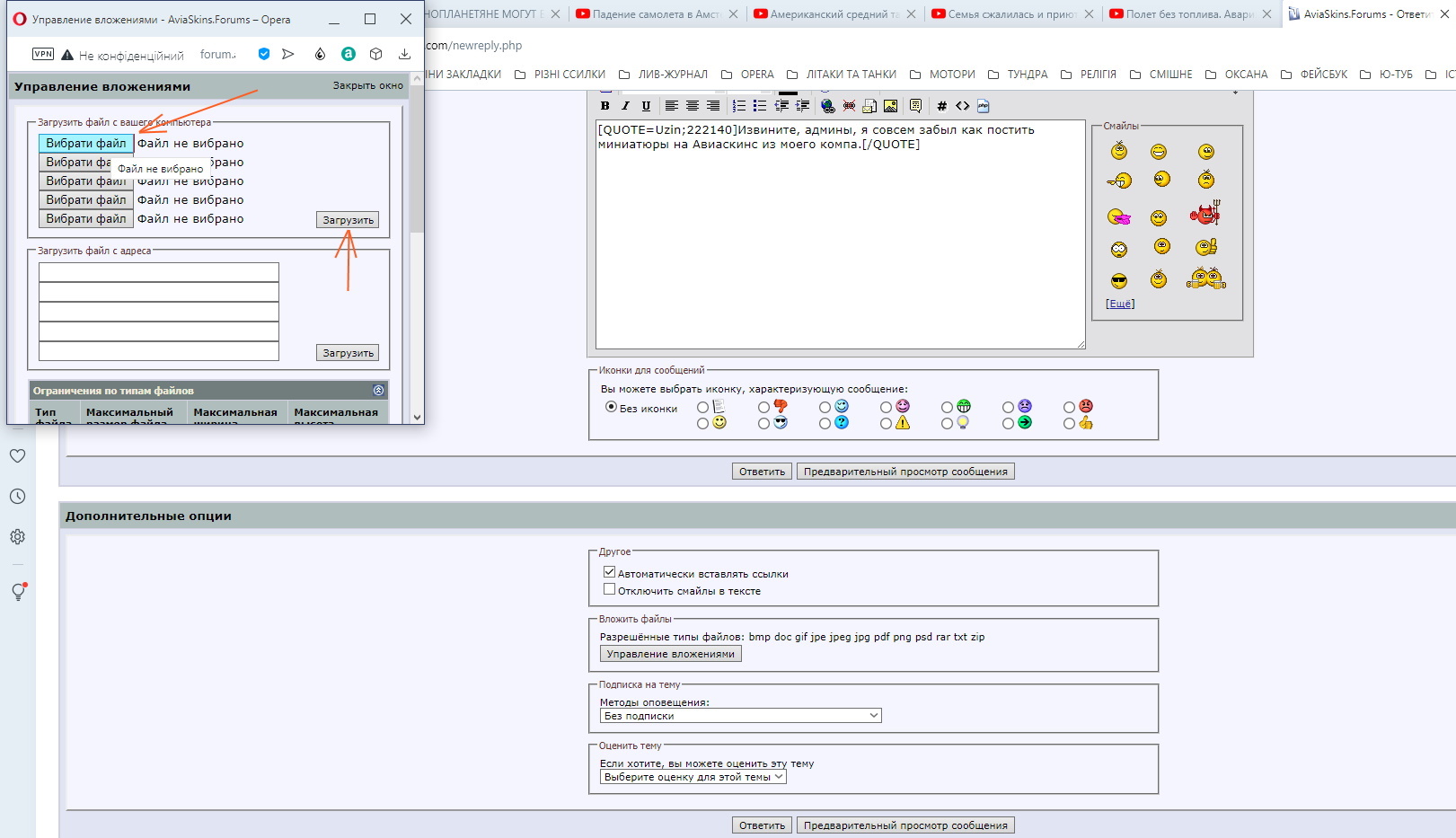Align text left in the editor toolbar

671,106
